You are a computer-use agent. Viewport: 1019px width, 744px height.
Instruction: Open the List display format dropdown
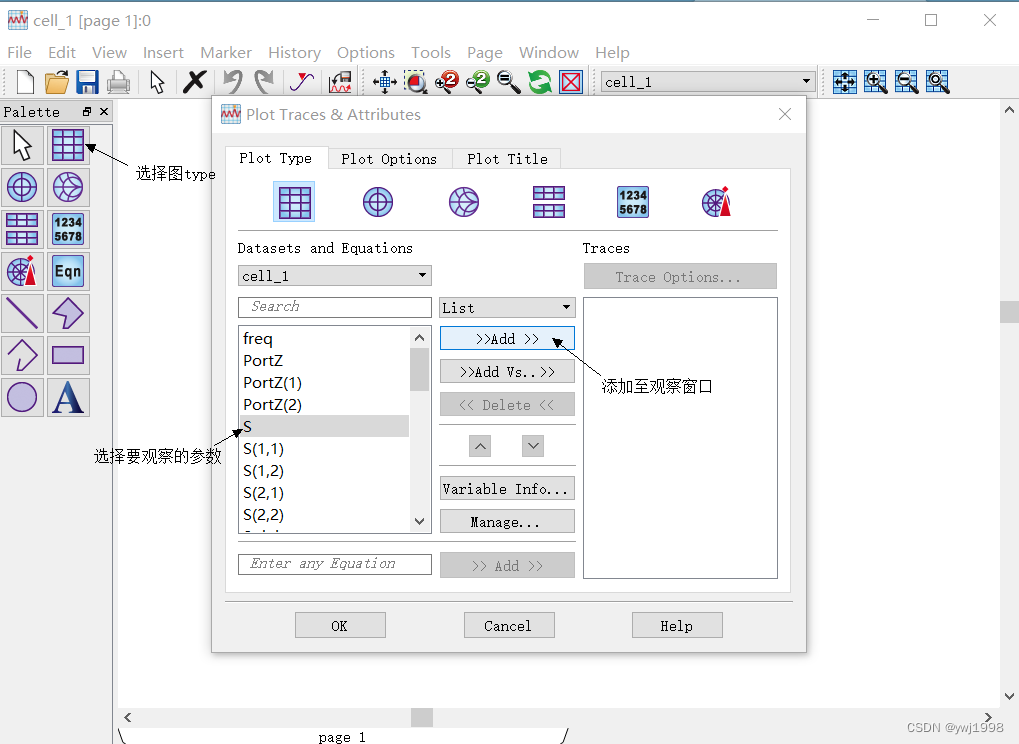[506, 307]
